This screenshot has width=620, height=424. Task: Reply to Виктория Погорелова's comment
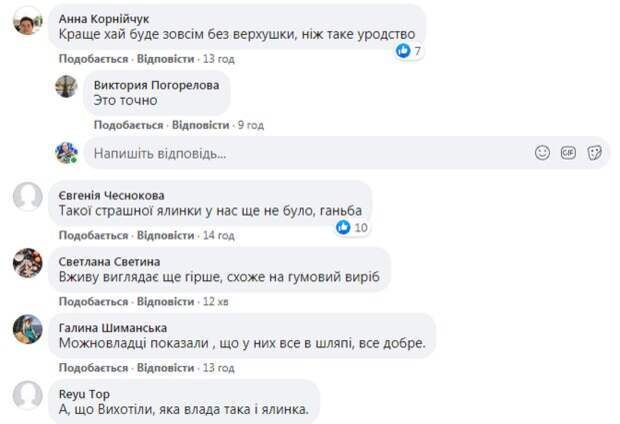pyautogui.click(x=200, y=125)
